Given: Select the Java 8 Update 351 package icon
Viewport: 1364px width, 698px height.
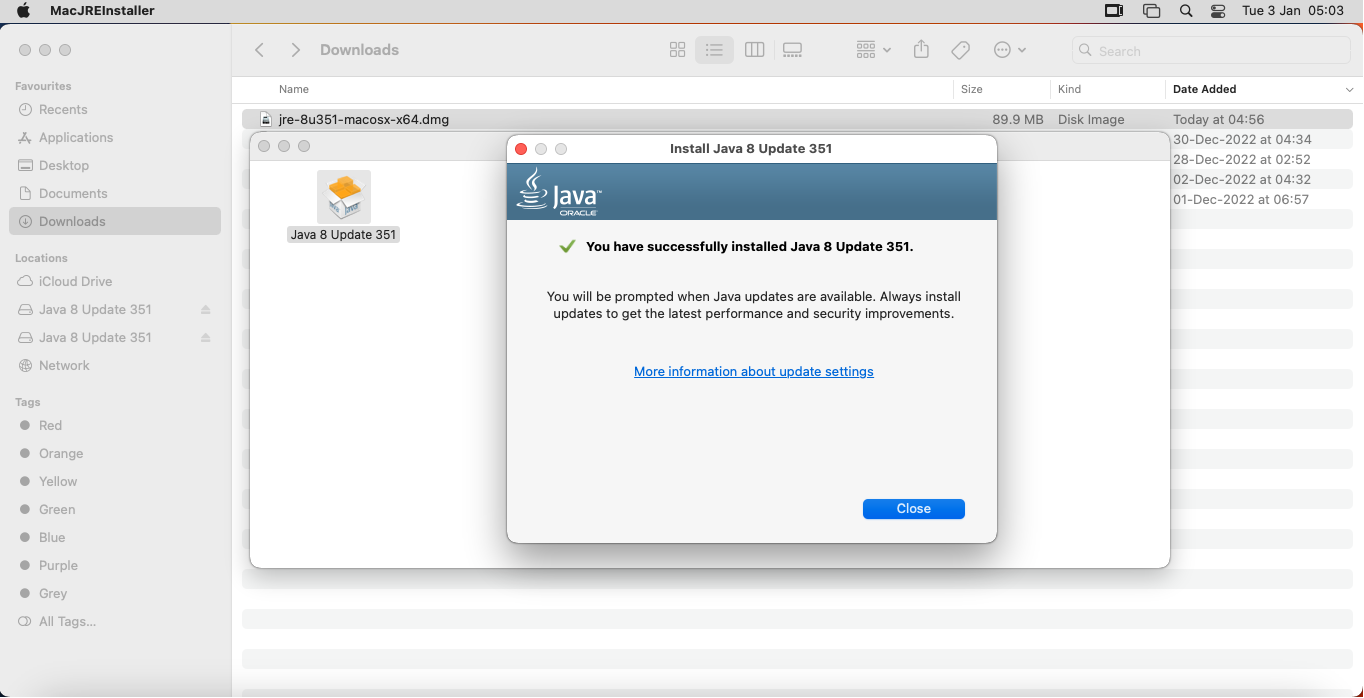Looking at the screenshot, I should 344,197.
